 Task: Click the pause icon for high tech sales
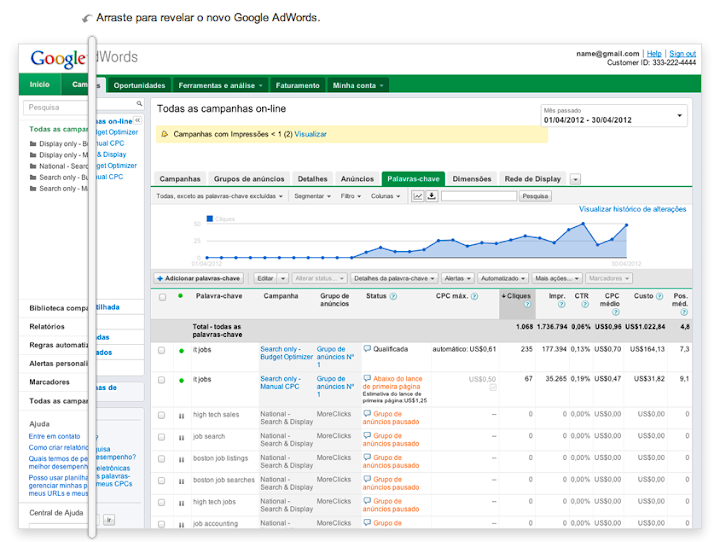pos(181,416)
